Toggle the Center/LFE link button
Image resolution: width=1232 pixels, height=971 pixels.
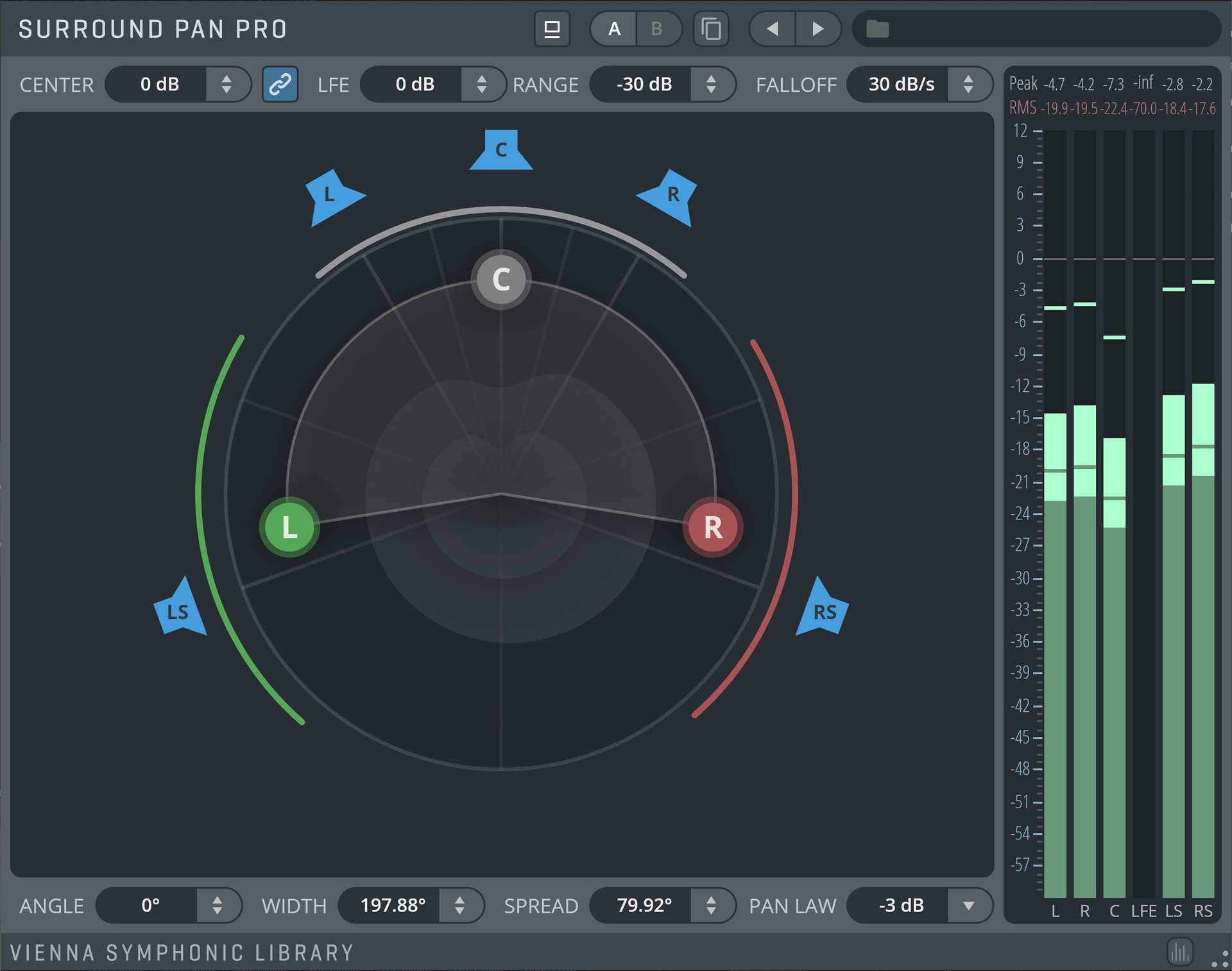pyautogui.click(x=280, y=84)
